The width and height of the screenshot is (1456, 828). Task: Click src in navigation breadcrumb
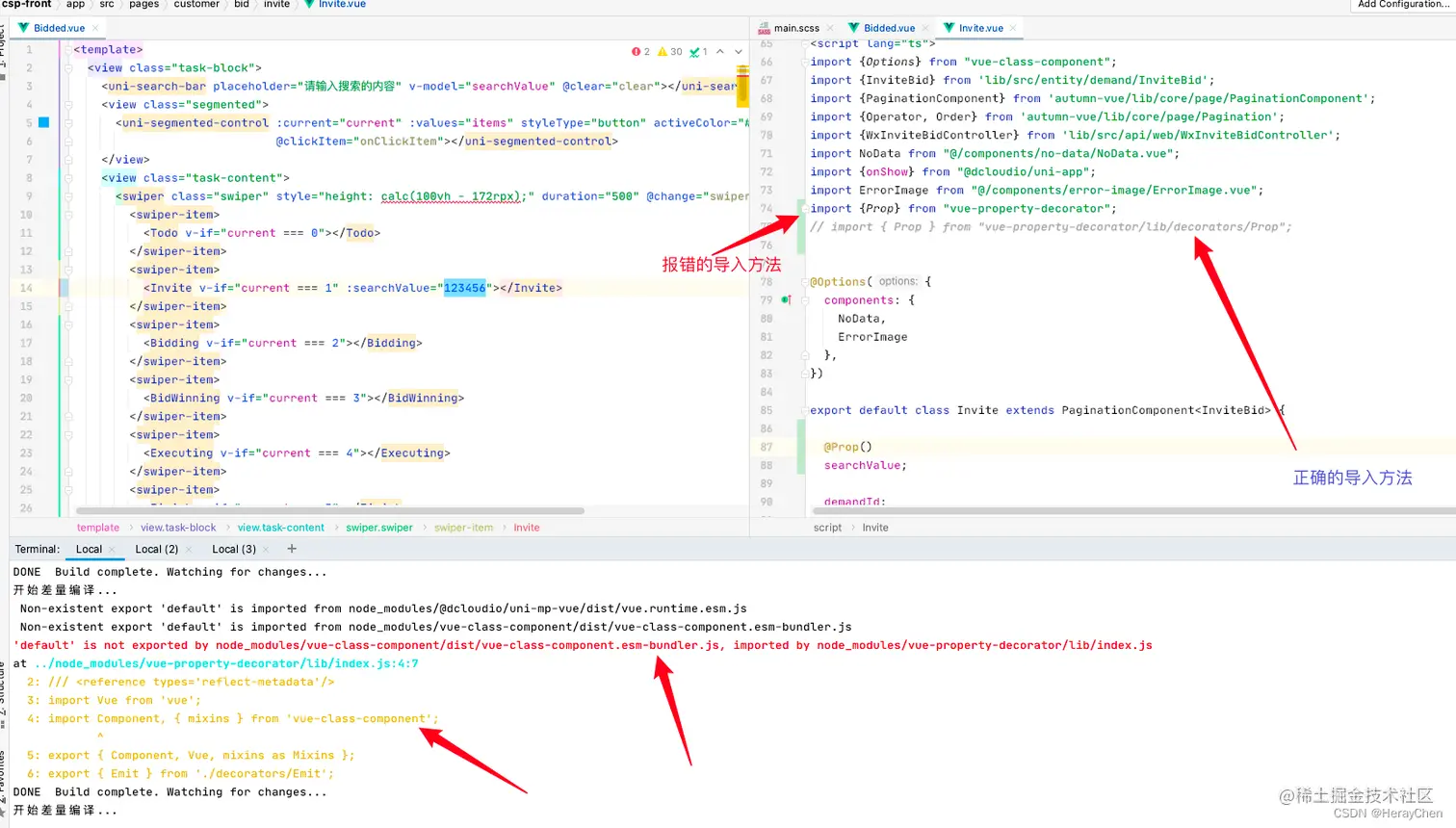click(x=107, y=5)
